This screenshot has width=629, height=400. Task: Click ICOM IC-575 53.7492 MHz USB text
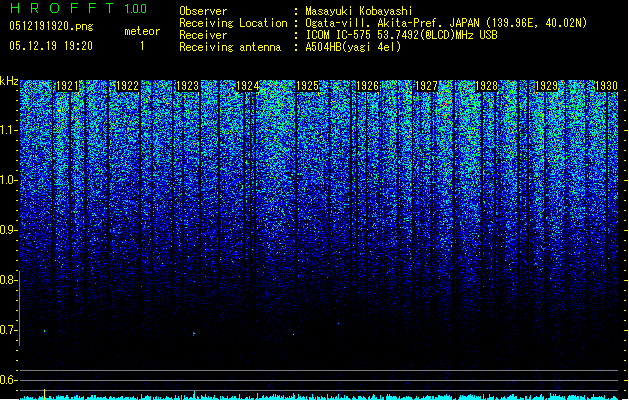click(x=401, y=35)
